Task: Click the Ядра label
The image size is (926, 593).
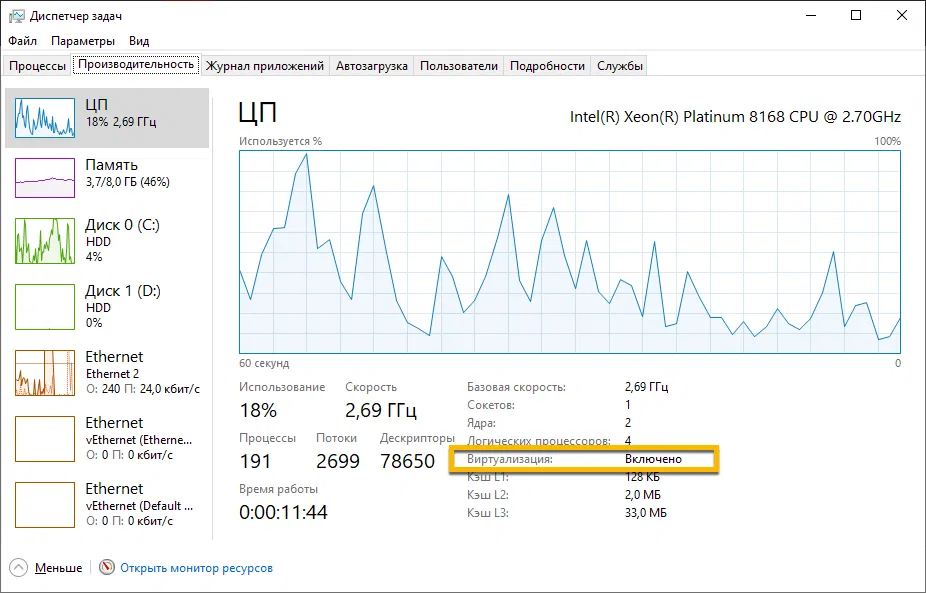Action: pyautogui.click(x=481, y=423)
